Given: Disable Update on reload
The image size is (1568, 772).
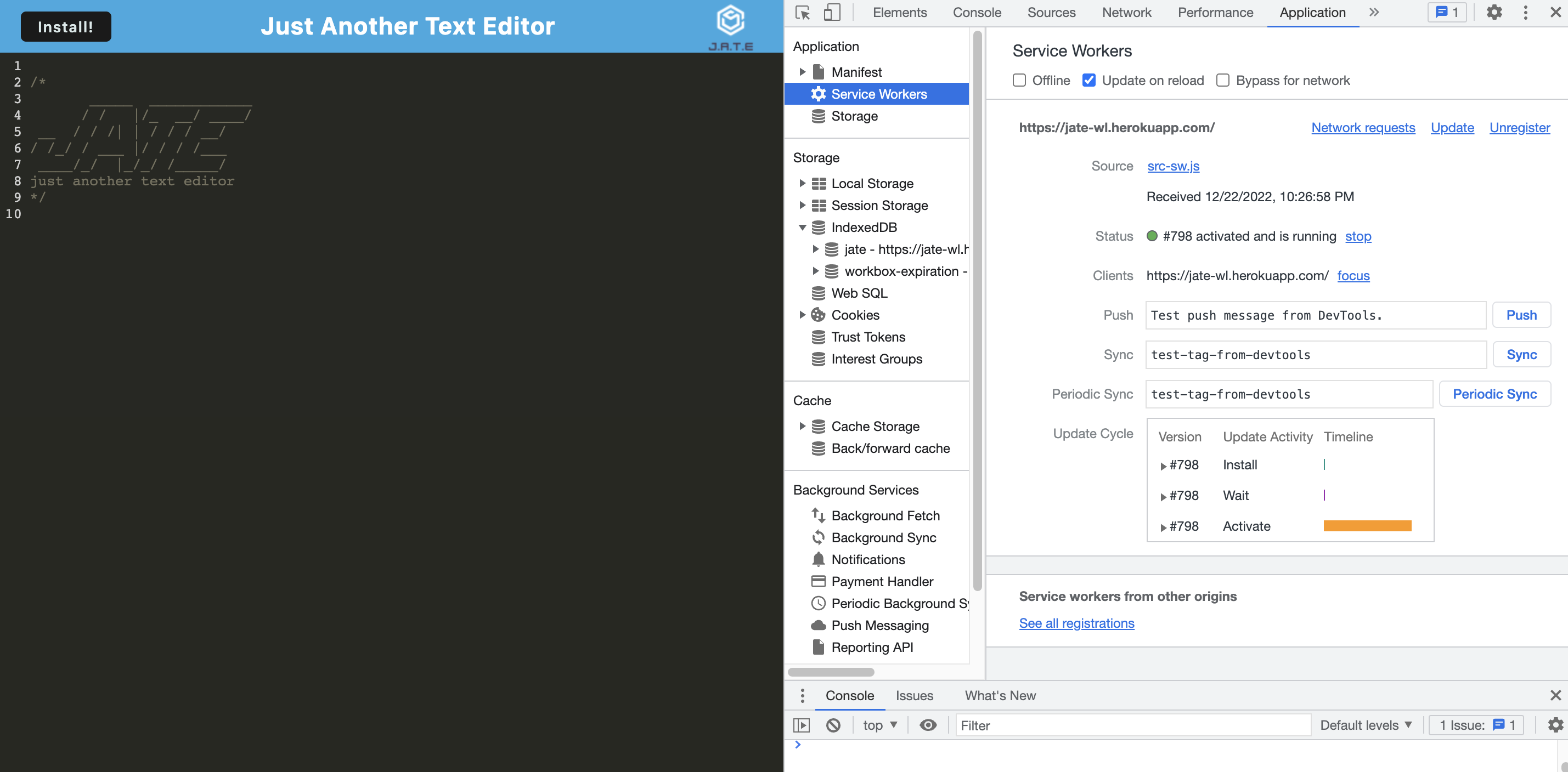Looking at the screenshot, I should click(x=1089, y=80).
